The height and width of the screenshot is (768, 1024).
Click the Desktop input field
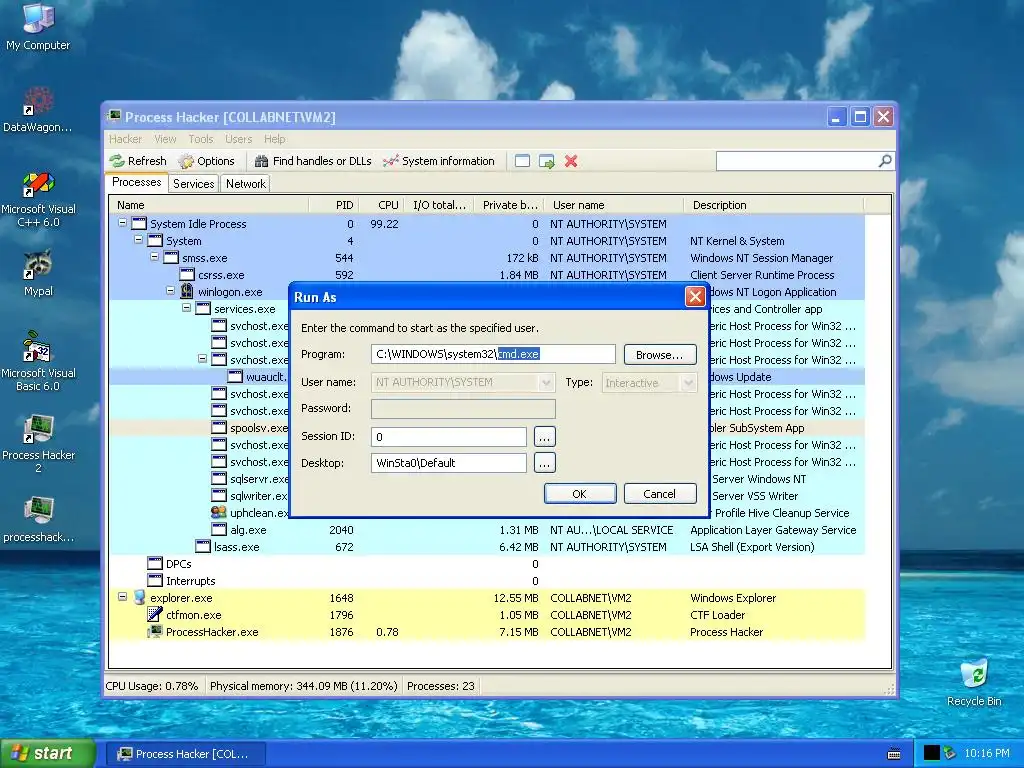[x=449, y=463]
